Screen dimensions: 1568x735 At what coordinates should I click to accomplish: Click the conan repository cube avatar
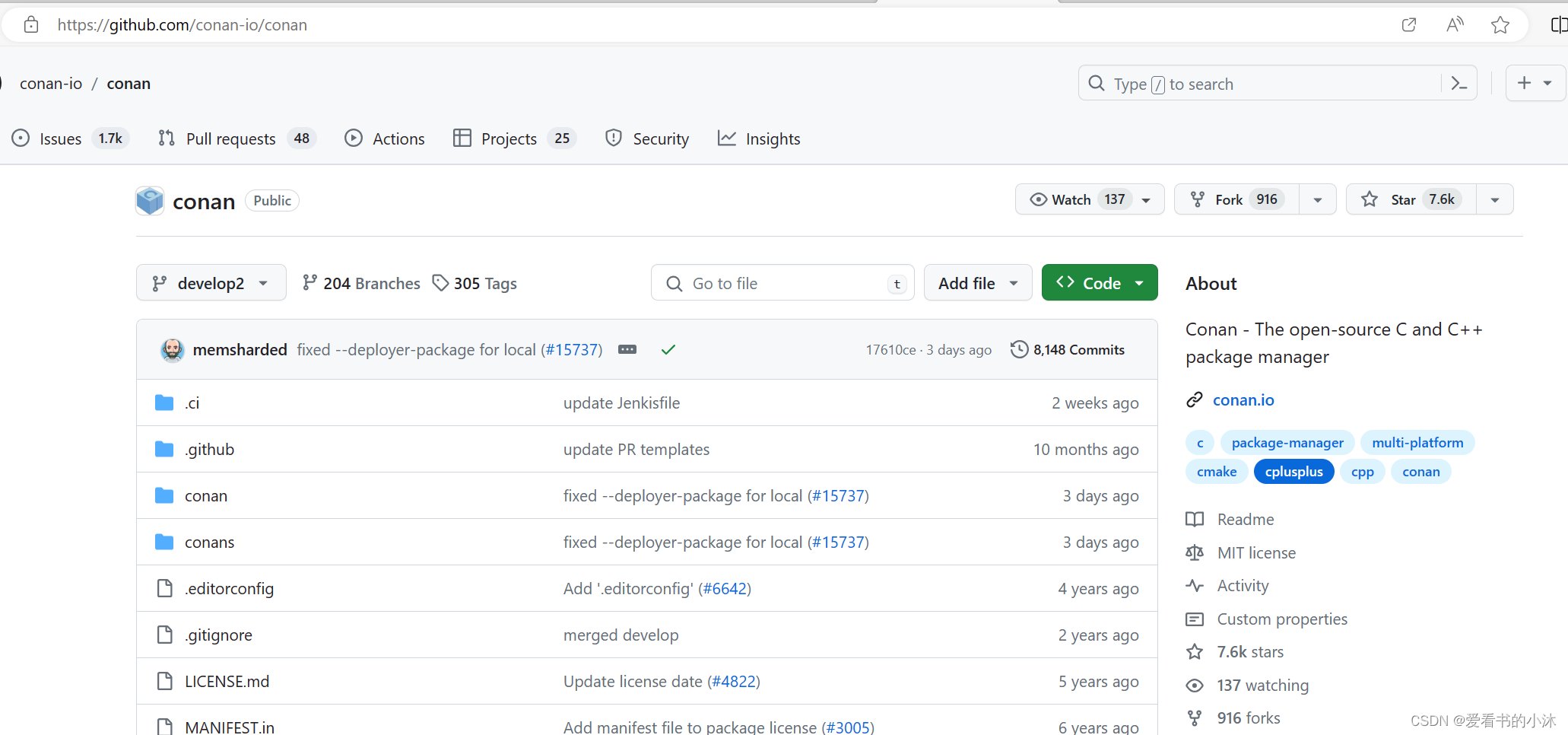coord(150,201)
